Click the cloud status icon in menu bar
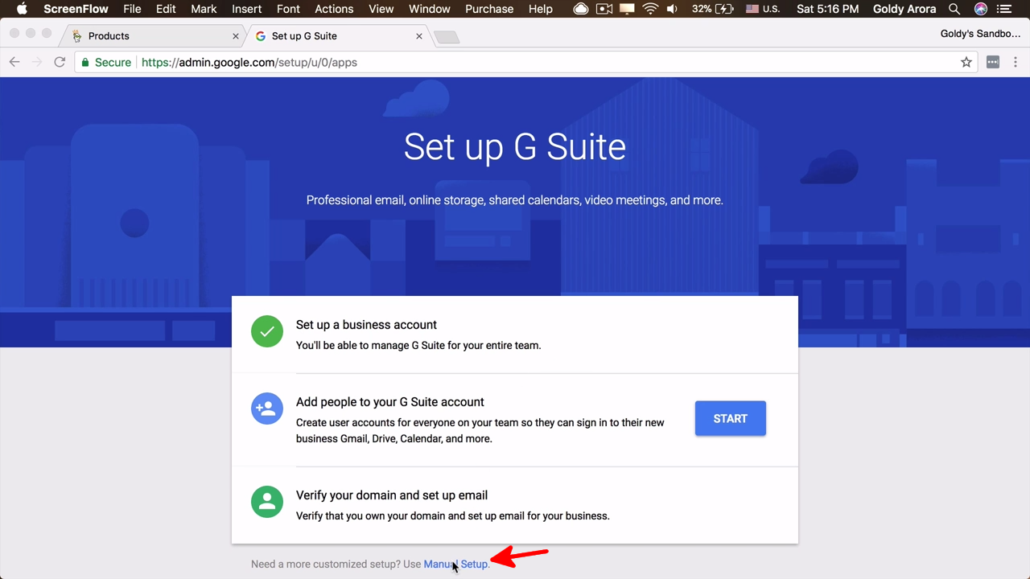1030x579 pixels. (581, 9)
